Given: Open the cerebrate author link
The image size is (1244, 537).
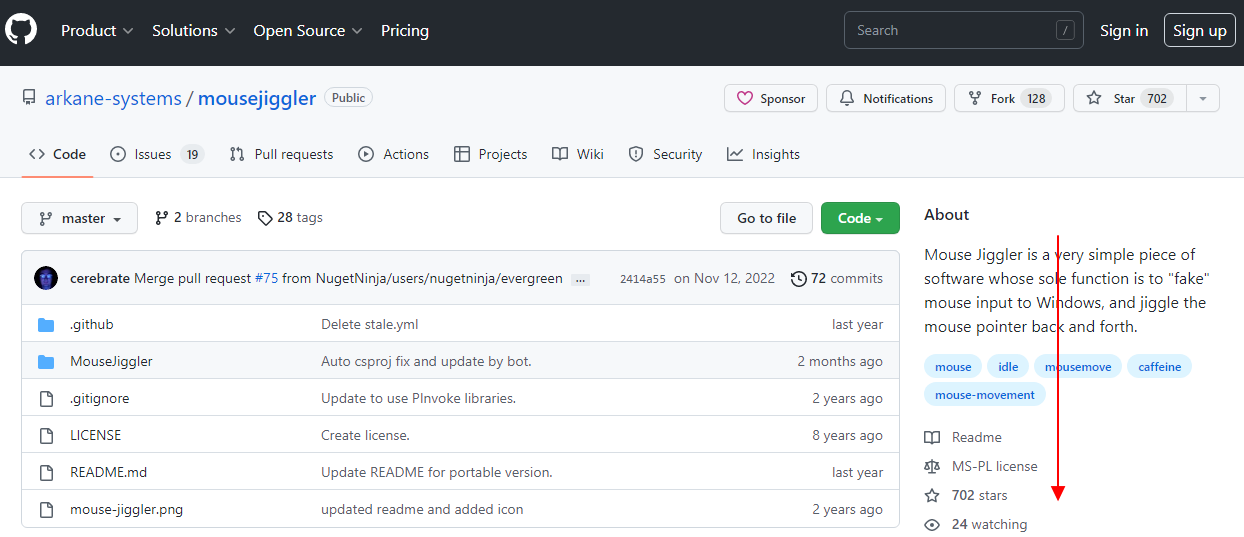Looking at the screenshot, I should coord(100,278).
